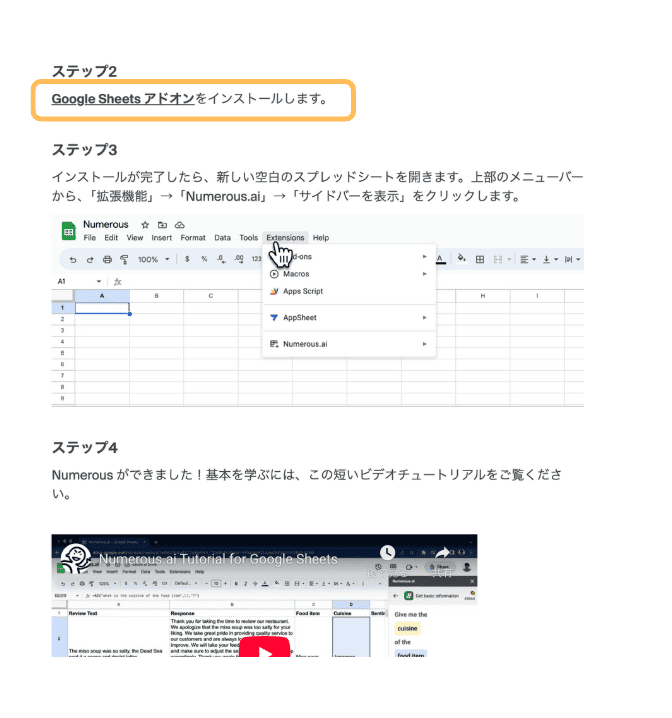Click the Borders icon
The width and height of the screenshot is (672, 718).
480,260
